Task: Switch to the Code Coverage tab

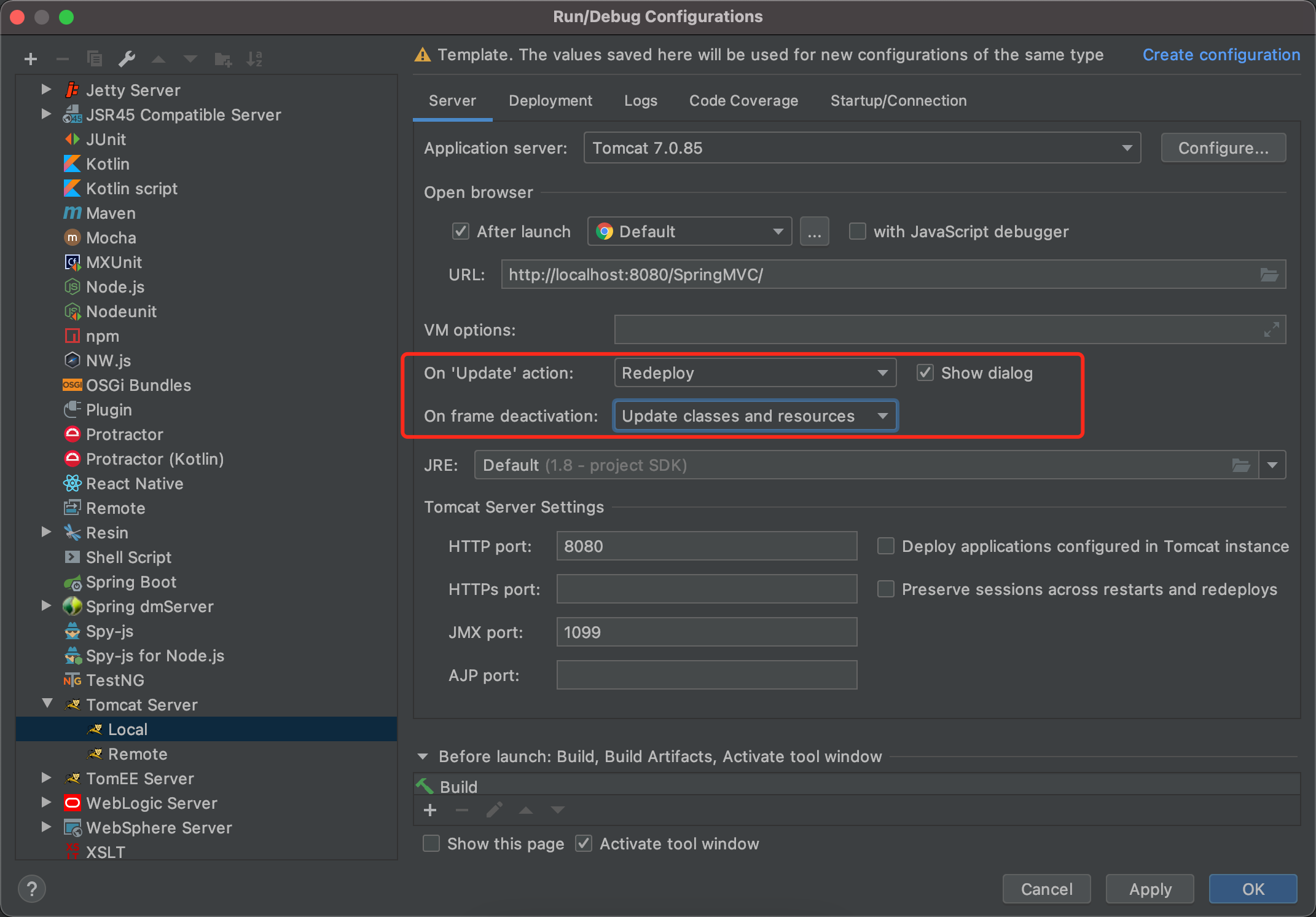Action: point(743,101)
